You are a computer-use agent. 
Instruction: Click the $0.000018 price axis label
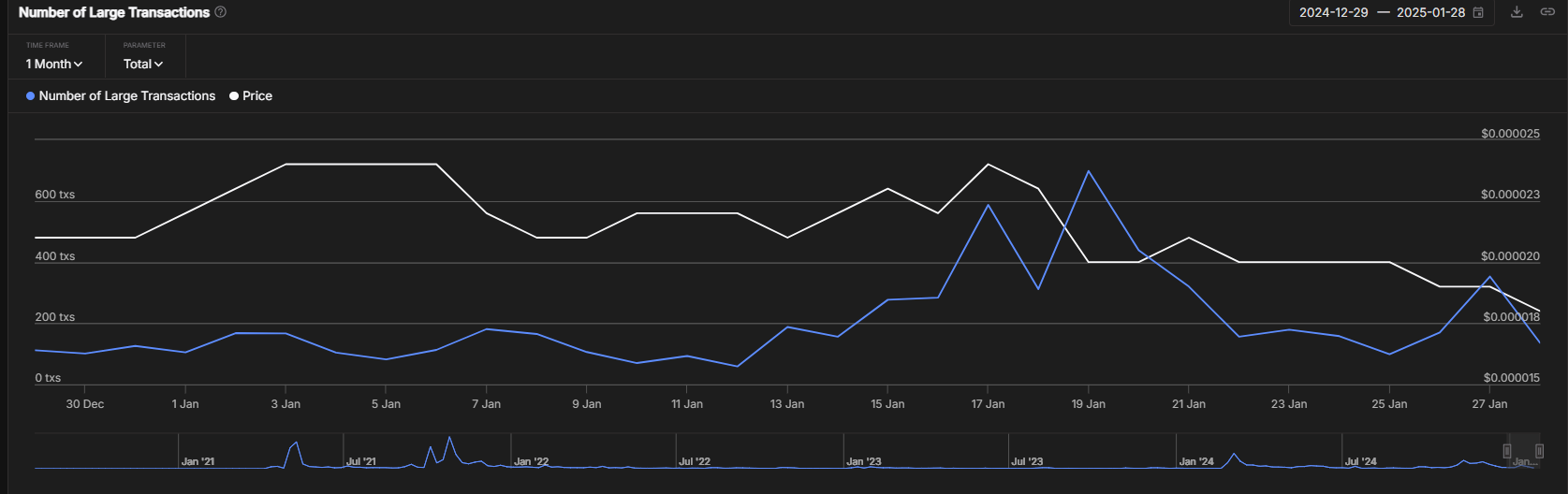pos(1511,317)
